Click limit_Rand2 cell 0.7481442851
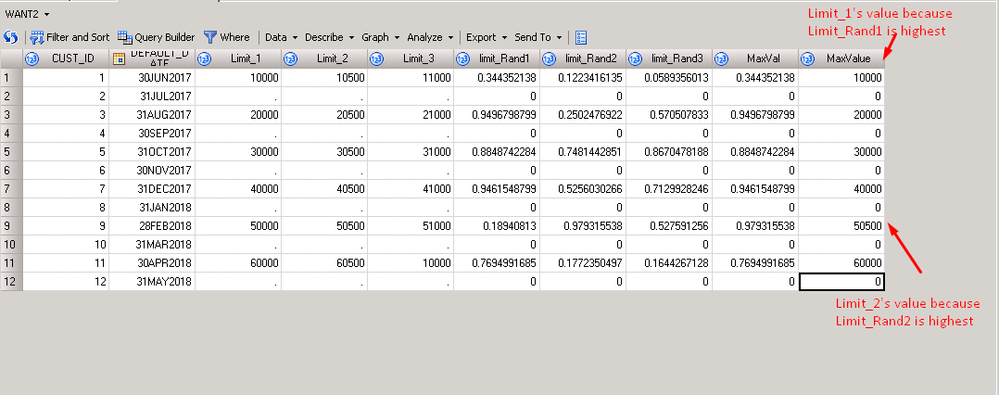The image size is (999, 395). click(x=582, y=152)
